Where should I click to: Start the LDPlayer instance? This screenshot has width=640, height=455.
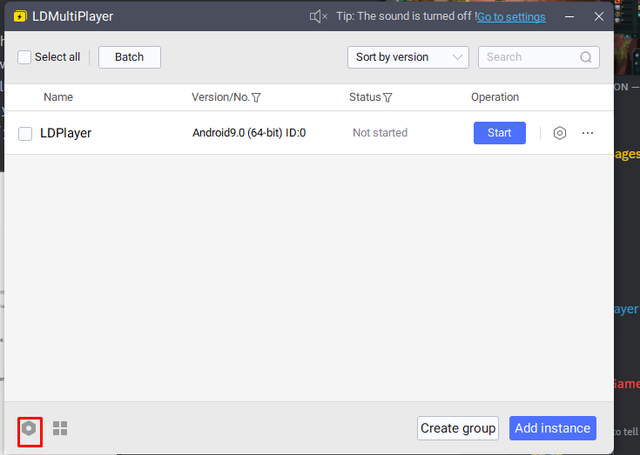point(500,133)
